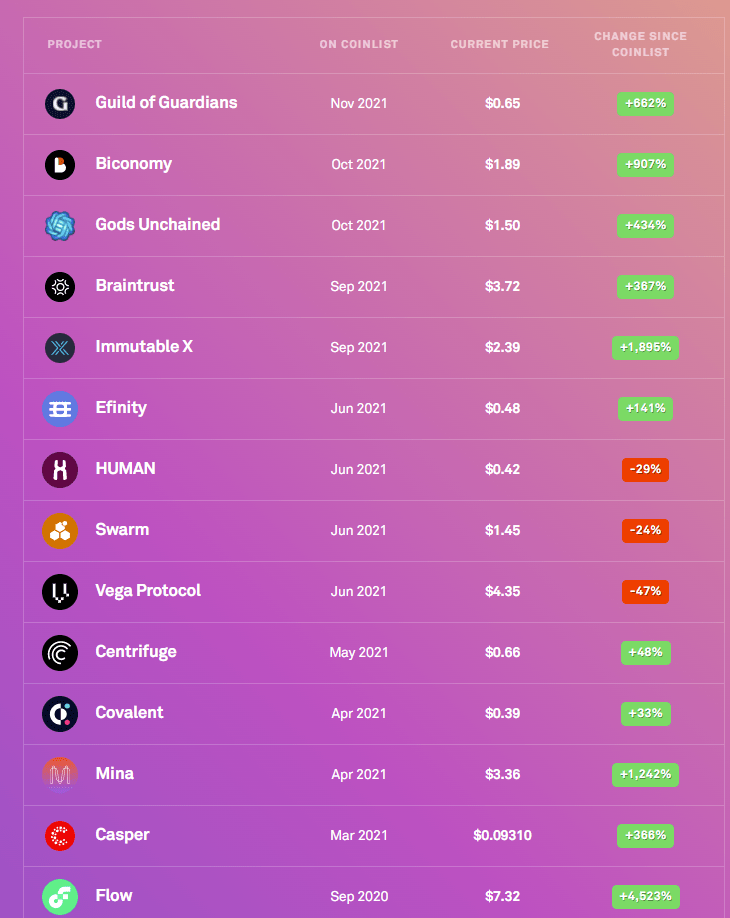Click the Efinity logo icon
The image size is (730, 918).
pyautogui.click(x=60, y=409)
